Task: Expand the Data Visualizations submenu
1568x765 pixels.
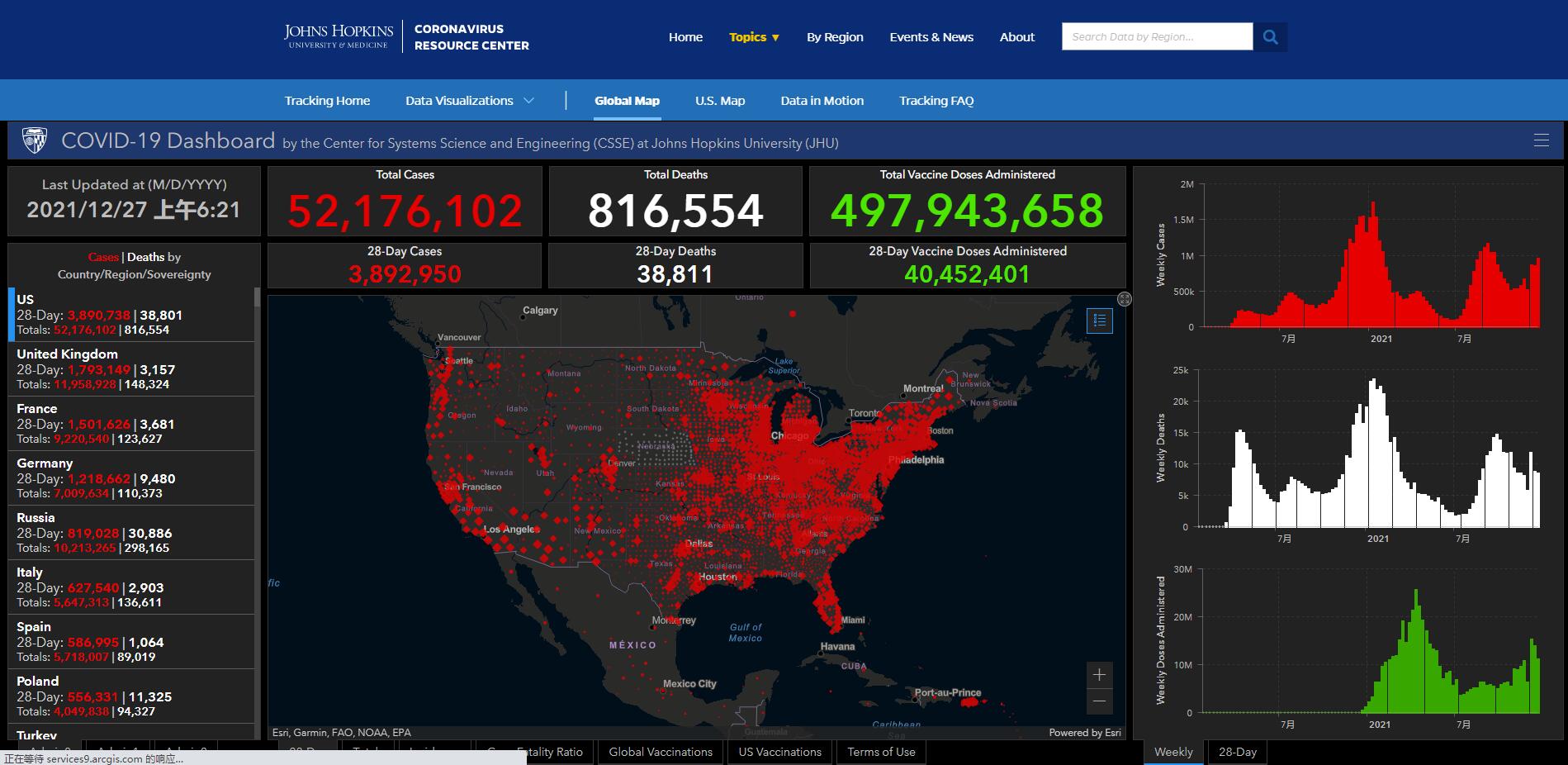Action: tap(469, 101)
